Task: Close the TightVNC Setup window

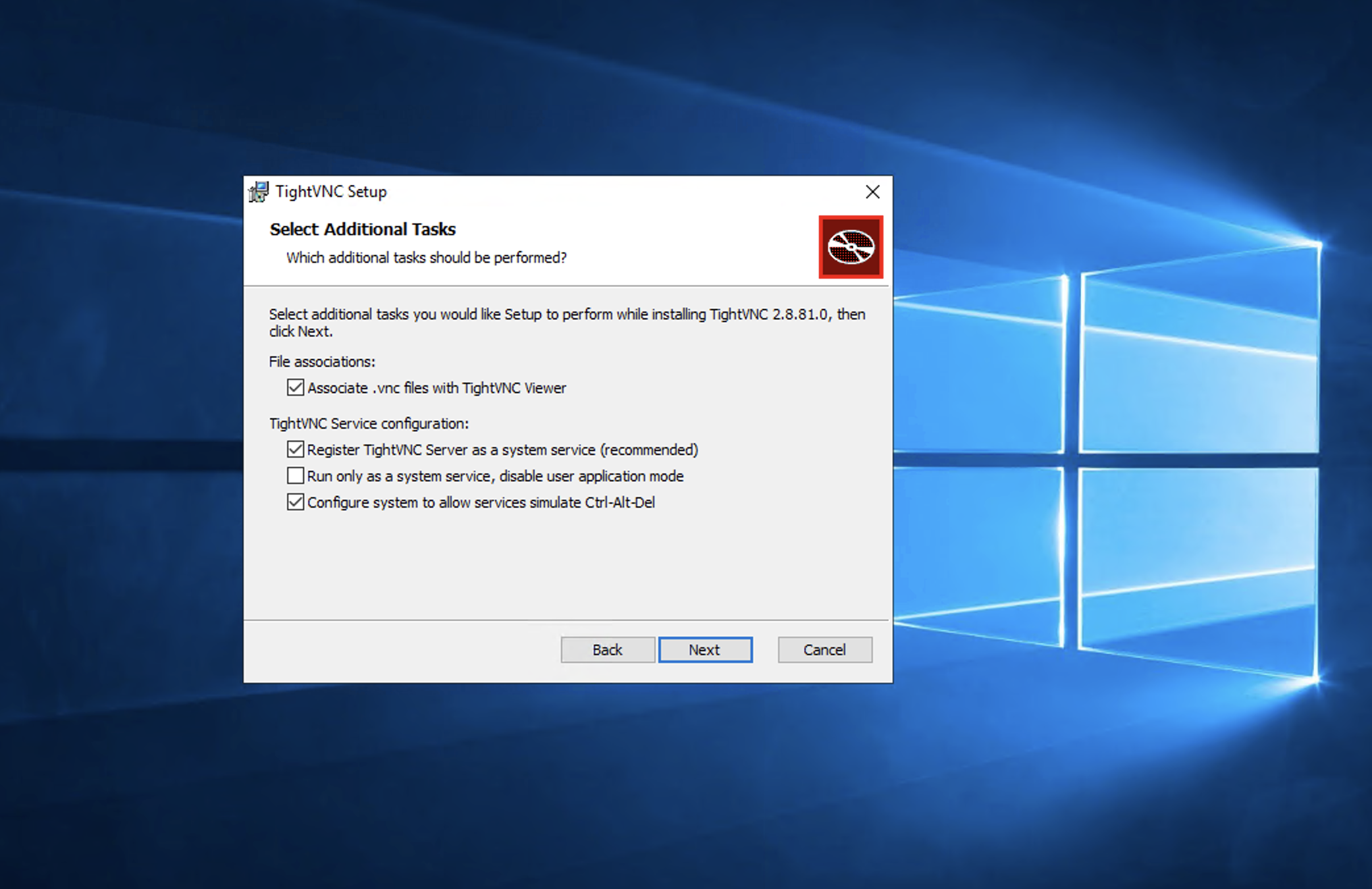Action: coord(872,192)
